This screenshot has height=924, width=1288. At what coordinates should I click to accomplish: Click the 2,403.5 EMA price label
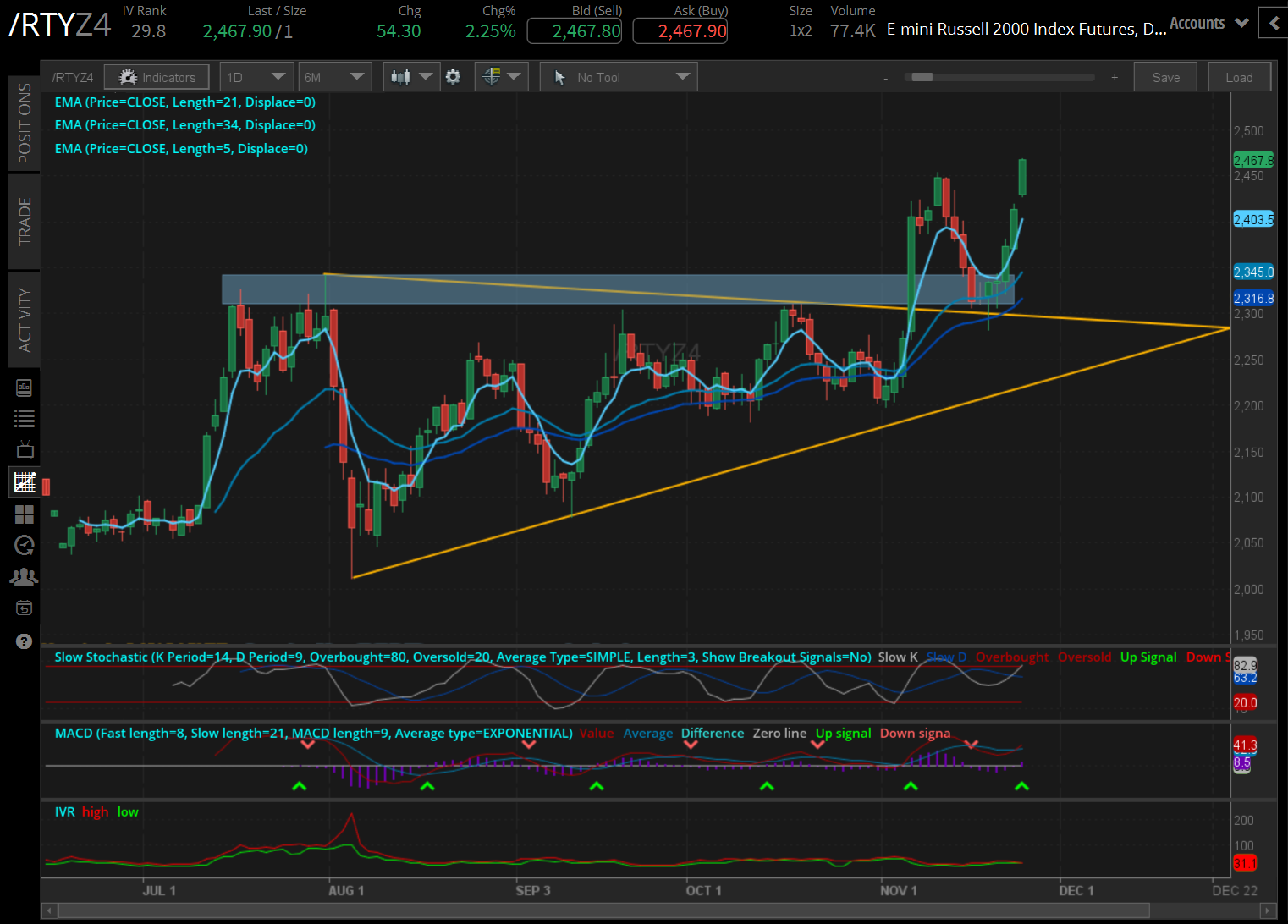(x=1253, y=219)
